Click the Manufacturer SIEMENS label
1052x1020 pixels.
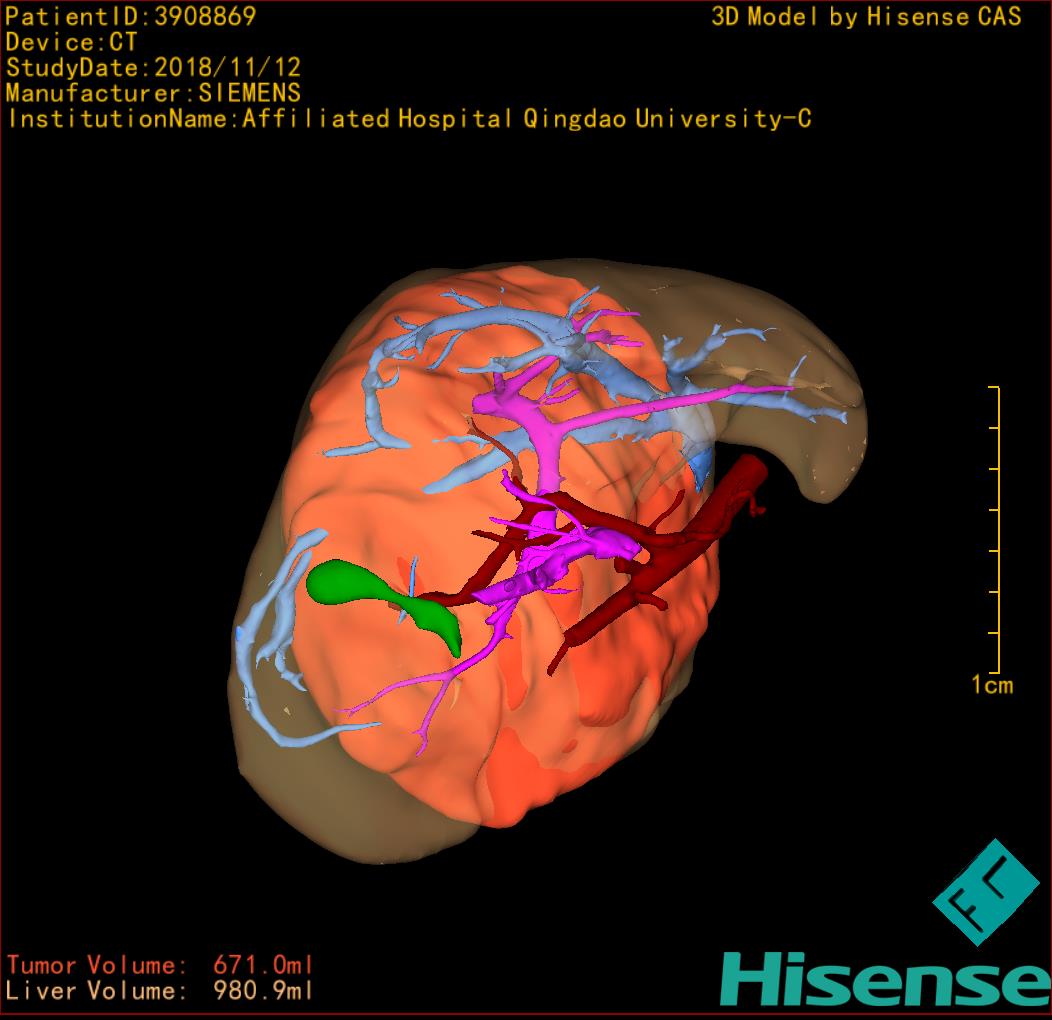point(153,94)
